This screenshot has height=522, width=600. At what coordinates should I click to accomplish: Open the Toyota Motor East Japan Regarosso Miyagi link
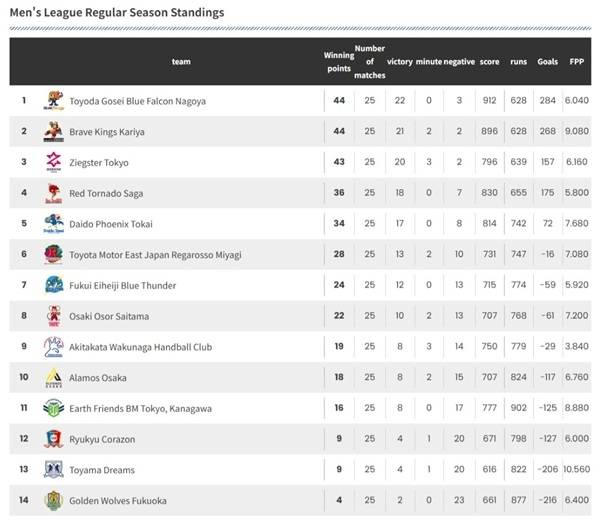pos(157,255)
